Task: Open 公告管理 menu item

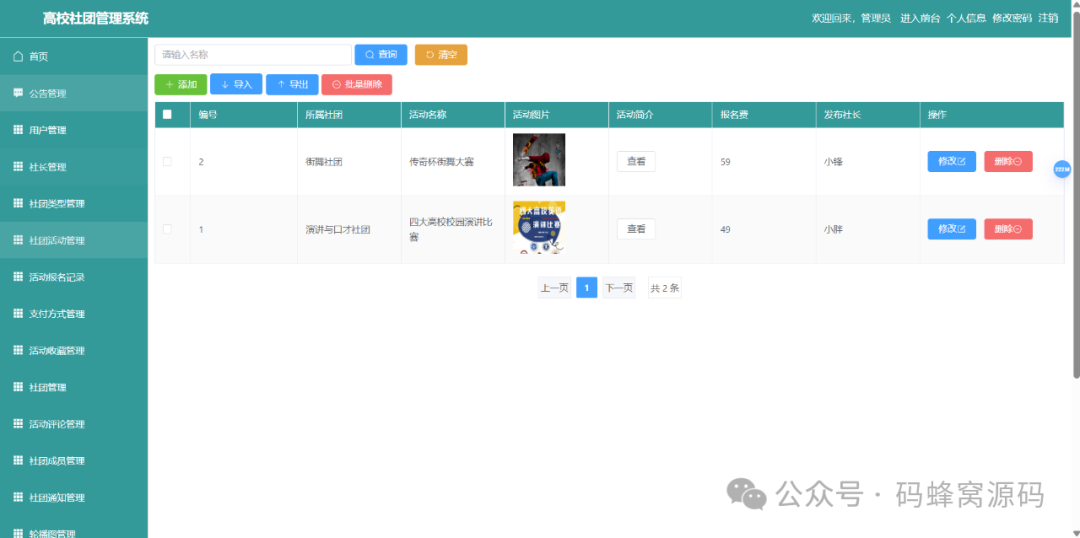Action: coord(74,93)
